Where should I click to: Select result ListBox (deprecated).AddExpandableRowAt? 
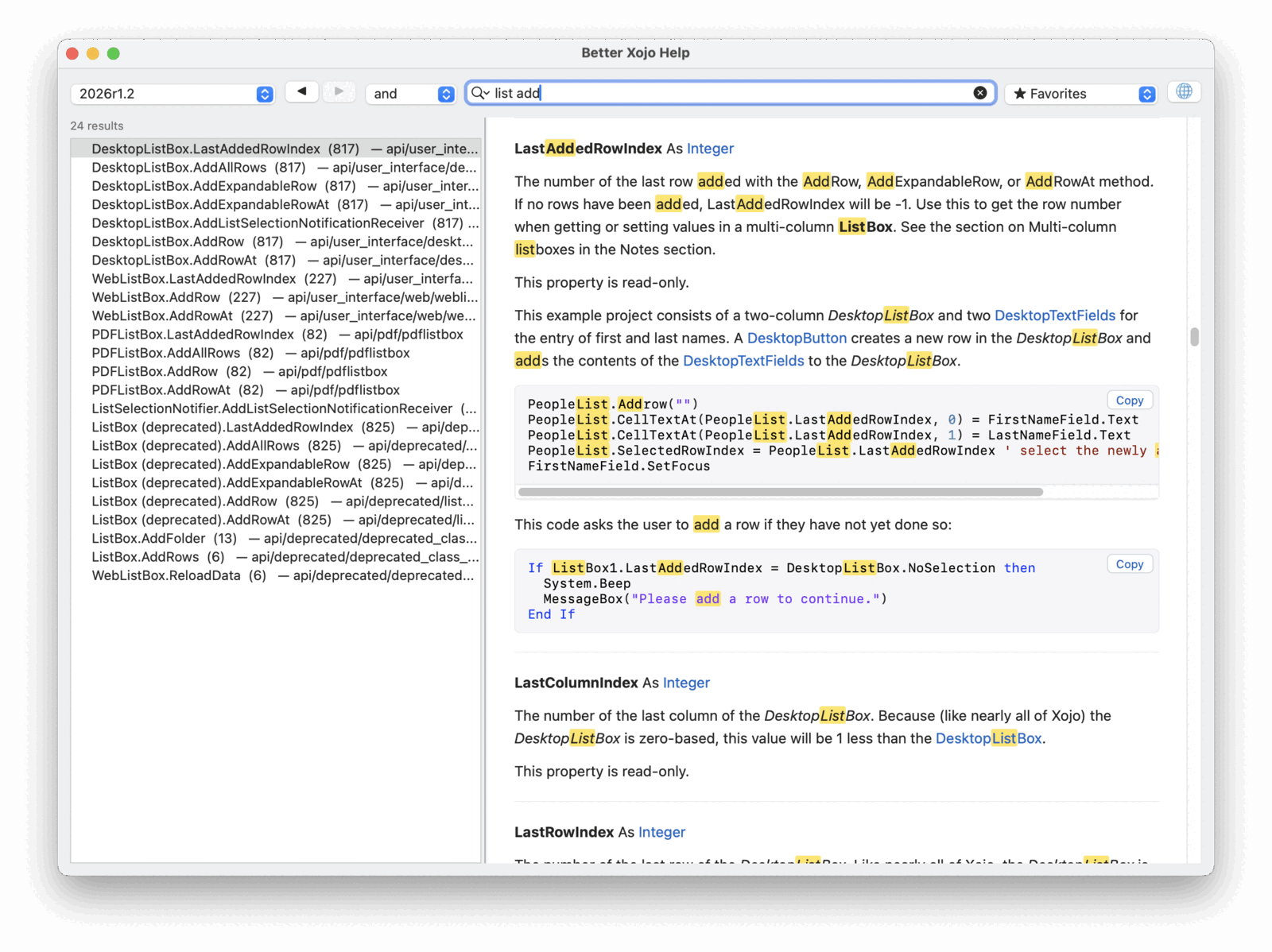276,482
